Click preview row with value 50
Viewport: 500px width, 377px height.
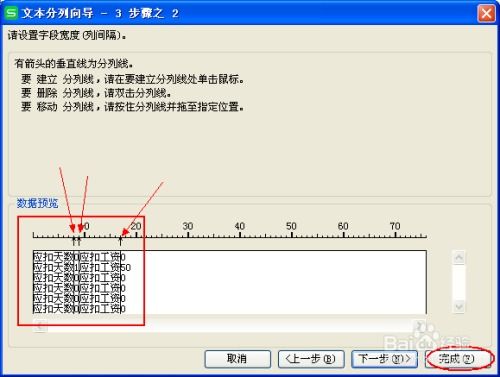82,267
